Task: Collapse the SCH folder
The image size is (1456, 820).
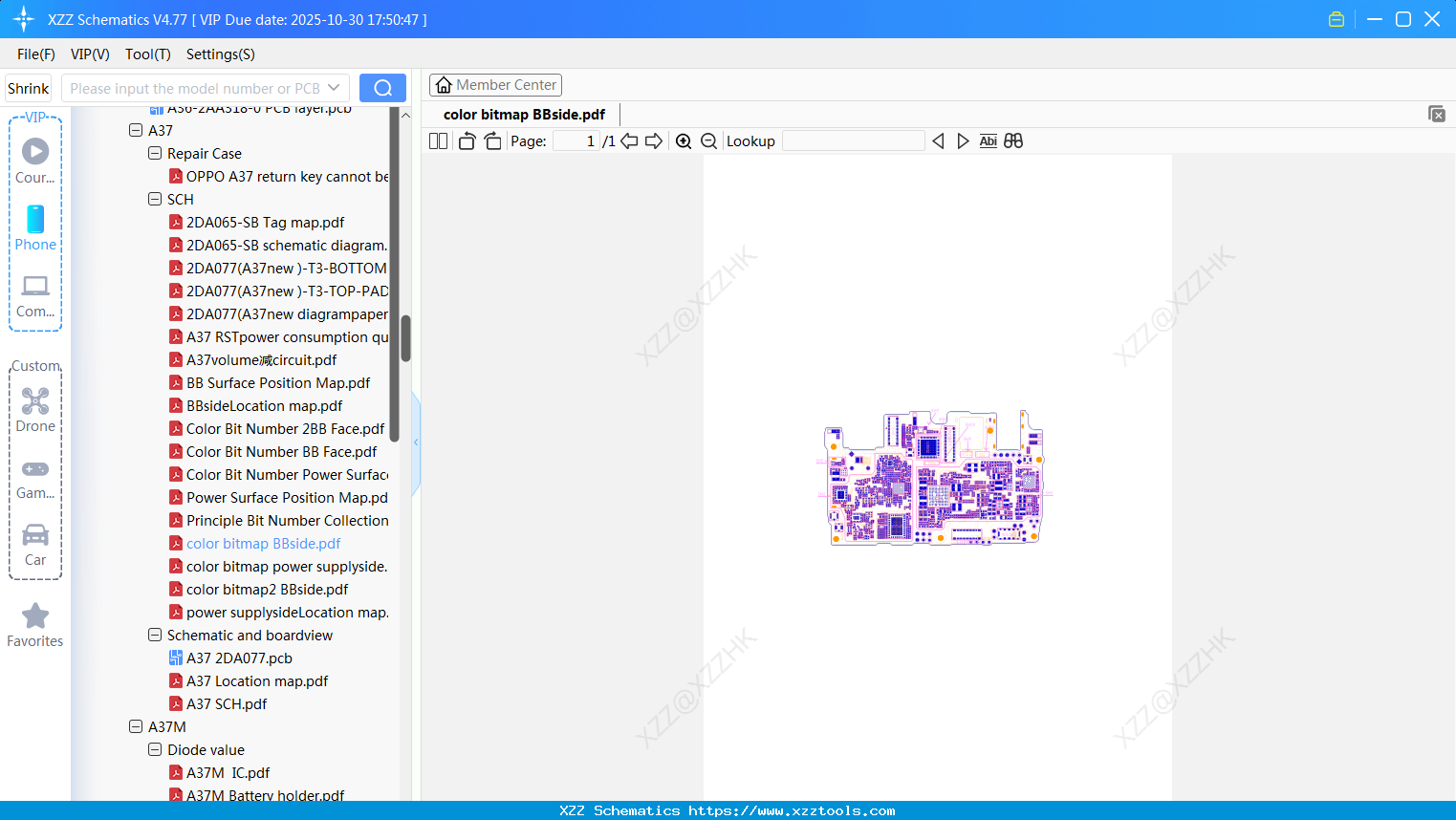Action: tap(155, 199)
